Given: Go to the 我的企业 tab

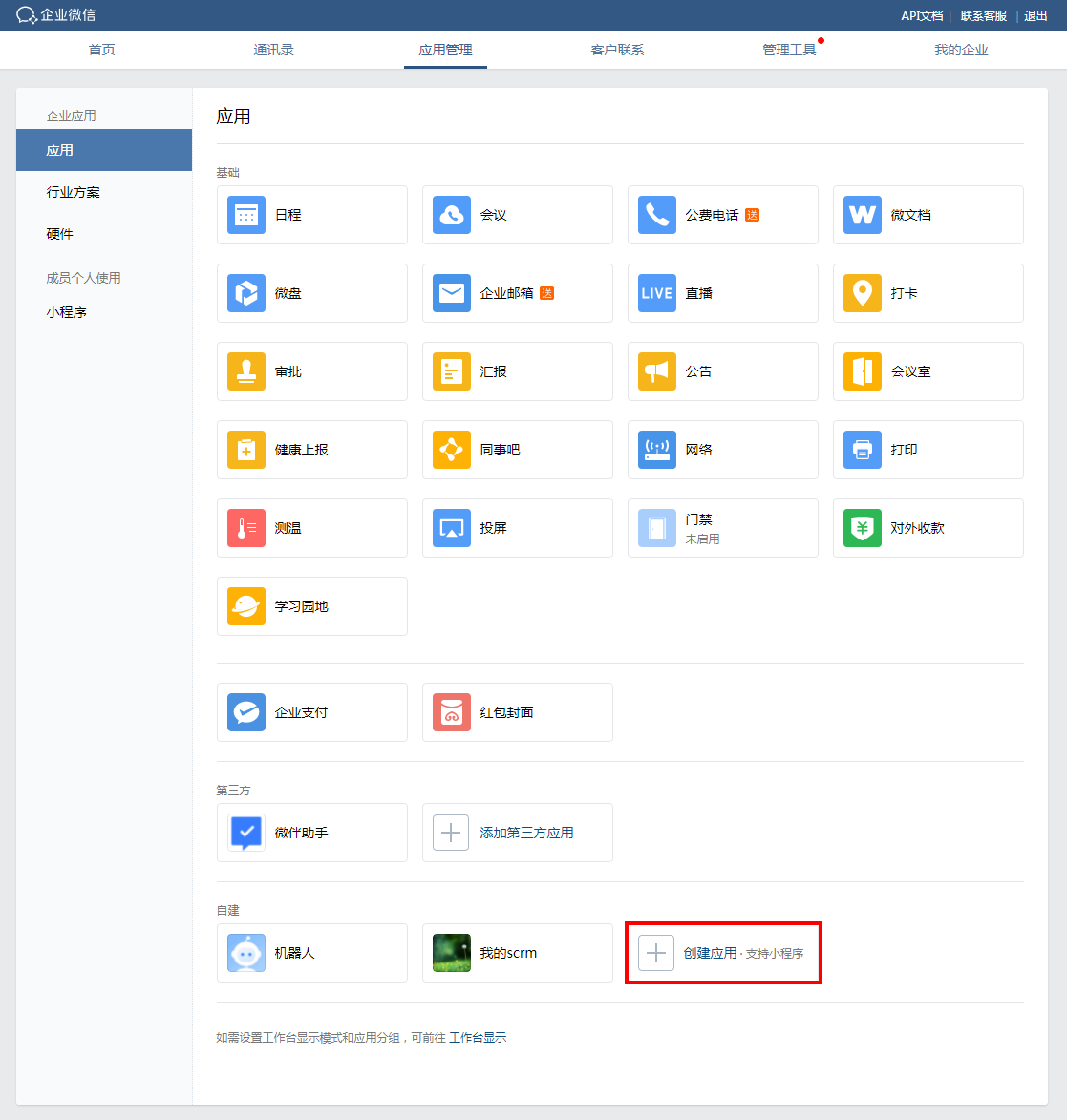Looking at the screenshot, I should coord(961,50).
